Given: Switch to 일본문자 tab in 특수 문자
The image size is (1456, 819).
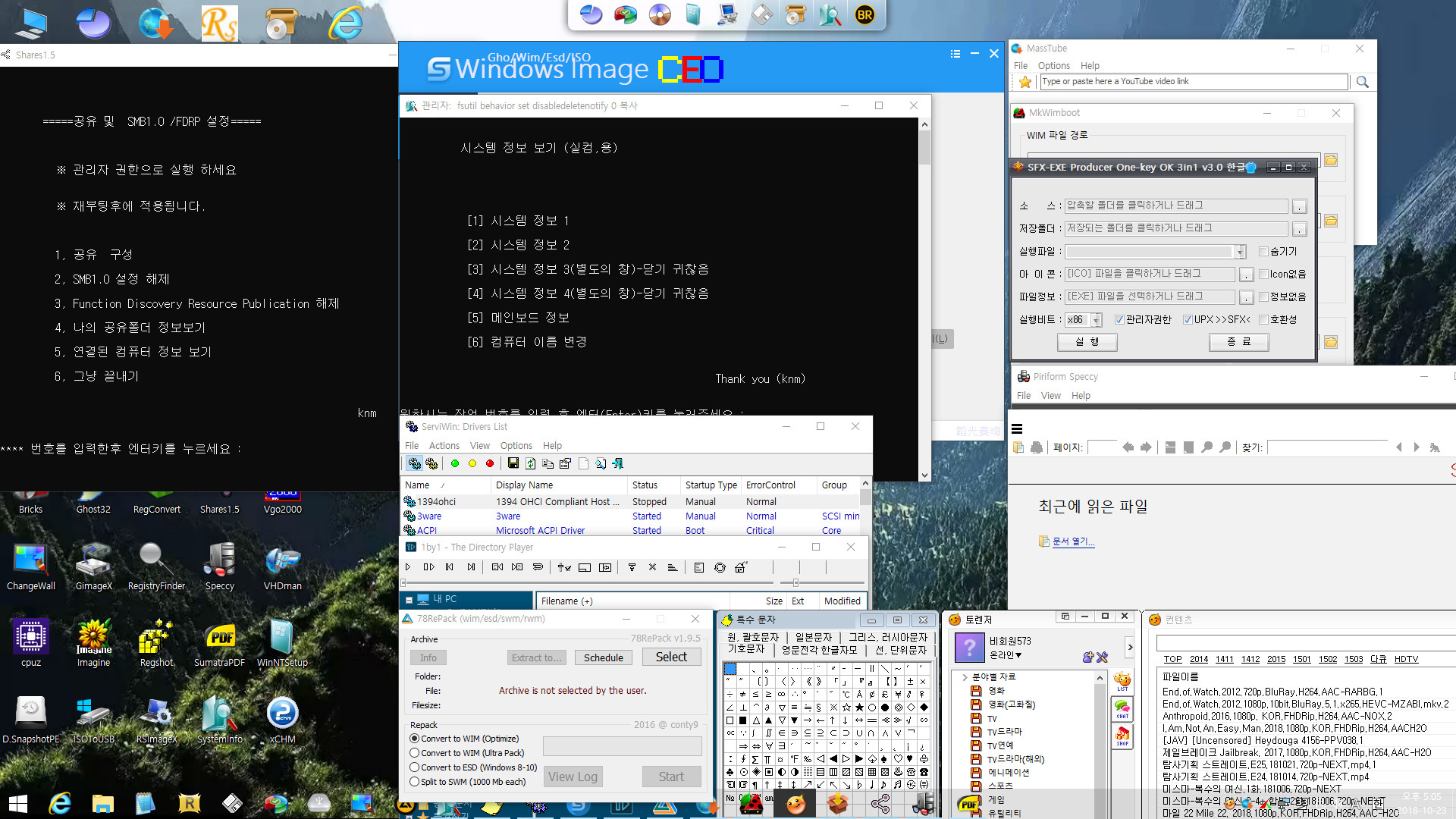Looking at the screenshot, I should [814, 637].
